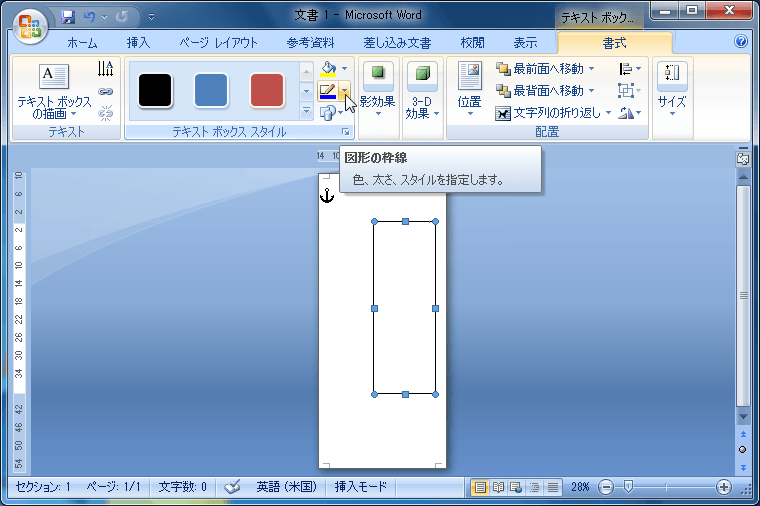Viewport: 760px width, 506px height.
Task: Click the proofing check icon
Action: pyautogui.click(x=232, y=487)
